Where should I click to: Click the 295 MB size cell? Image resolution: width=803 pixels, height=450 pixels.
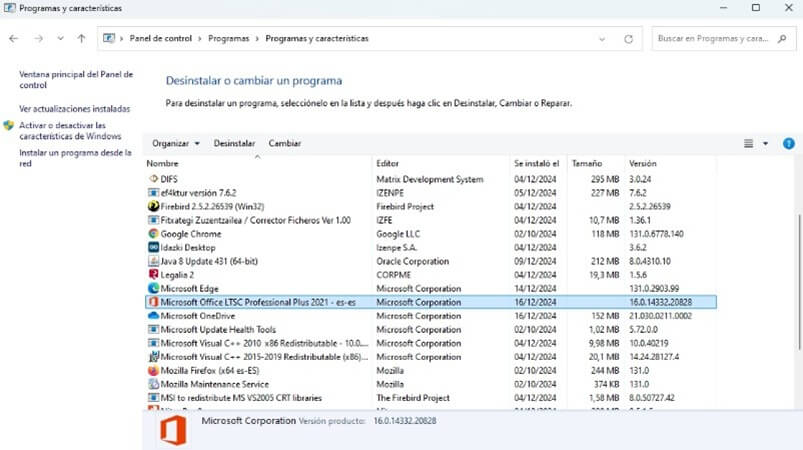(x=605, y=179)
